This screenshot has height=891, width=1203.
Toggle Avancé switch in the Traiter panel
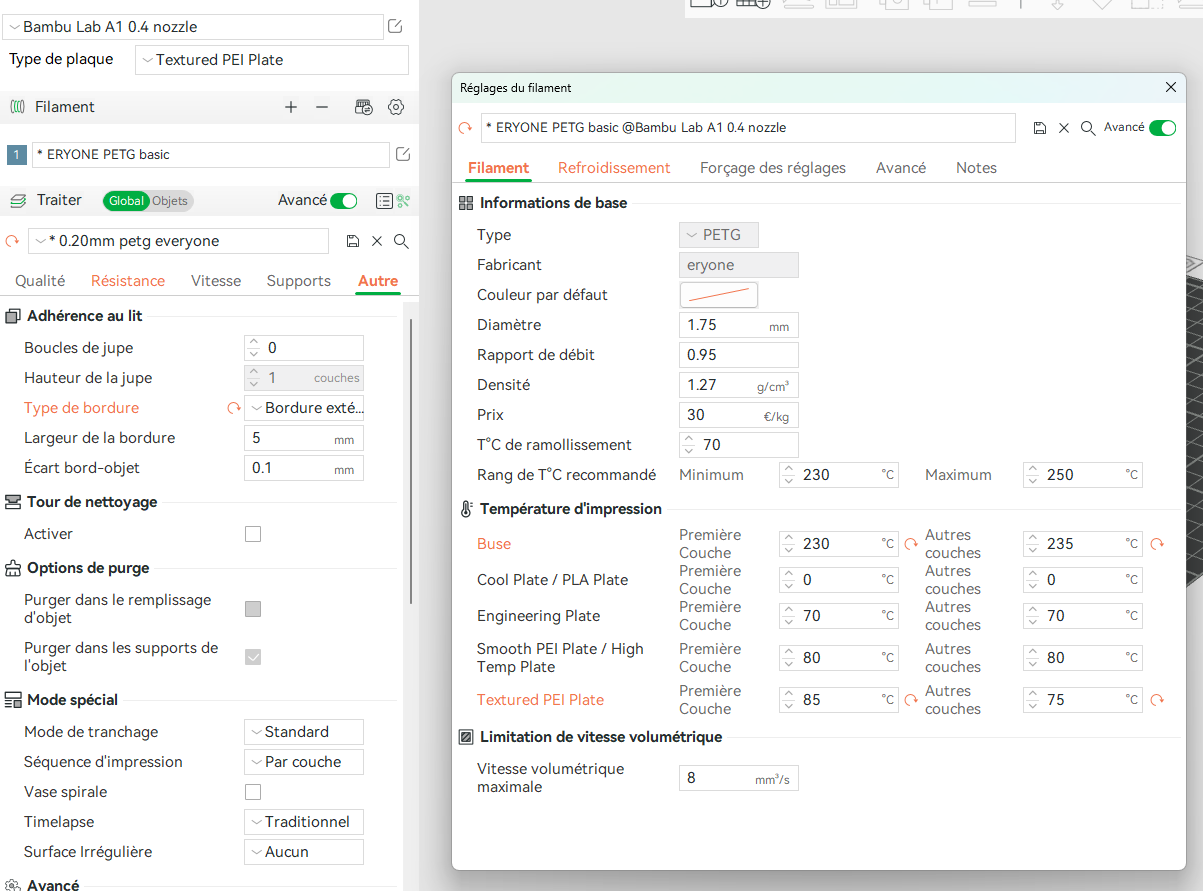click(x=344, y=201)
